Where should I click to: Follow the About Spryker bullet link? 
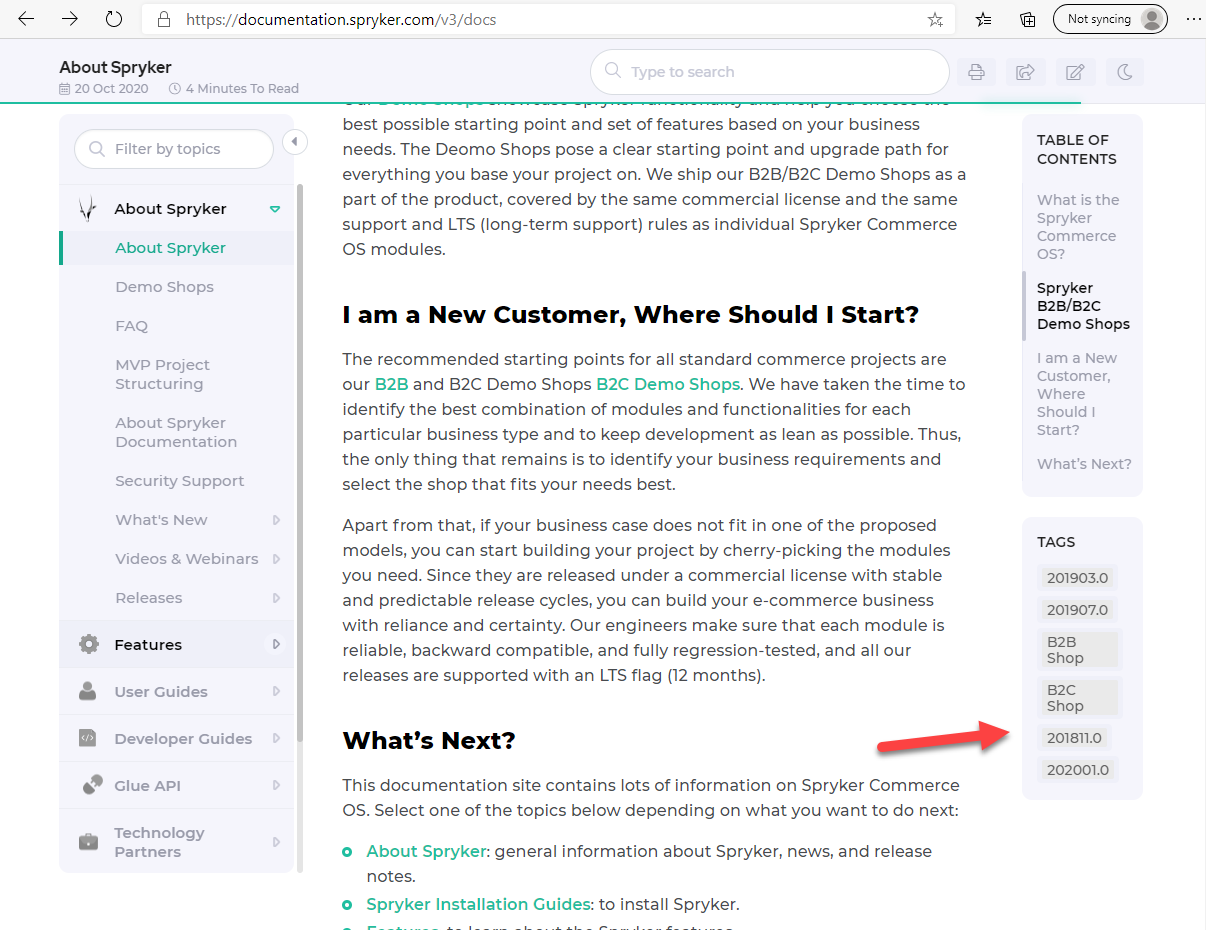pos(426,851)
